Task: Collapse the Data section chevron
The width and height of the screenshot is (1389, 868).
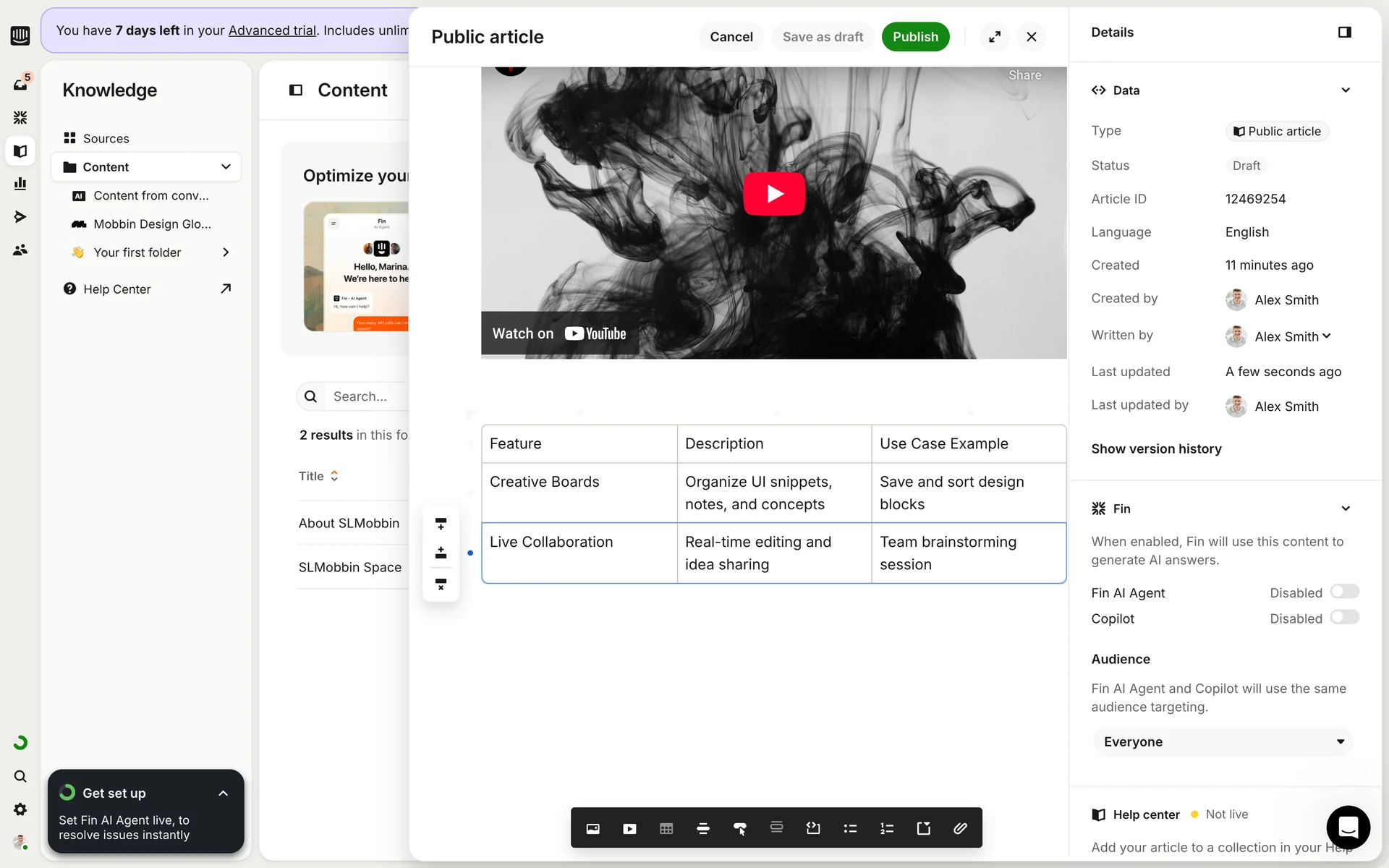Action: (1345, 90)
